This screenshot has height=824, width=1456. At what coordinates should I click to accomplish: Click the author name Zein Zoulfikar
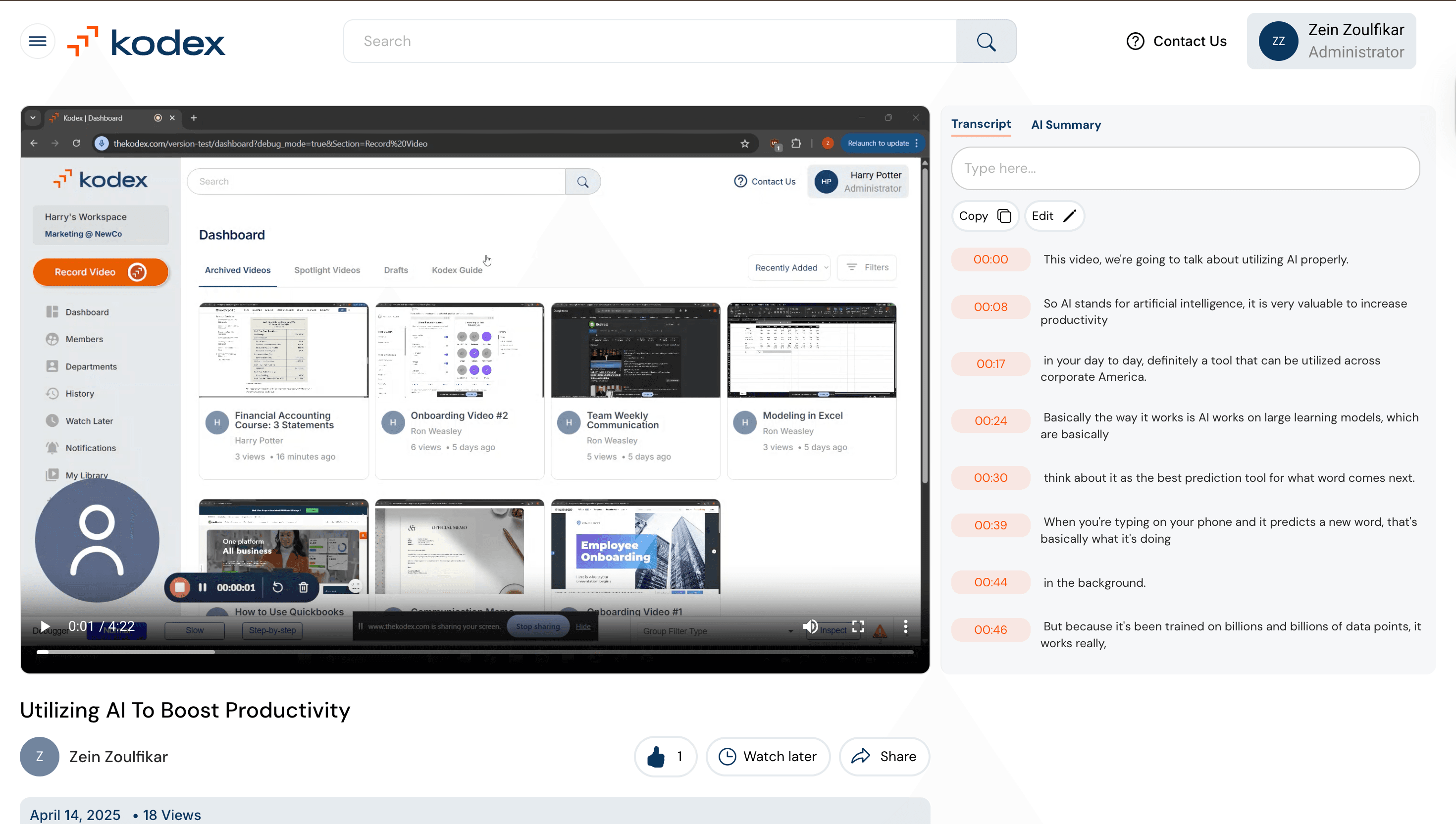[118, 757]
